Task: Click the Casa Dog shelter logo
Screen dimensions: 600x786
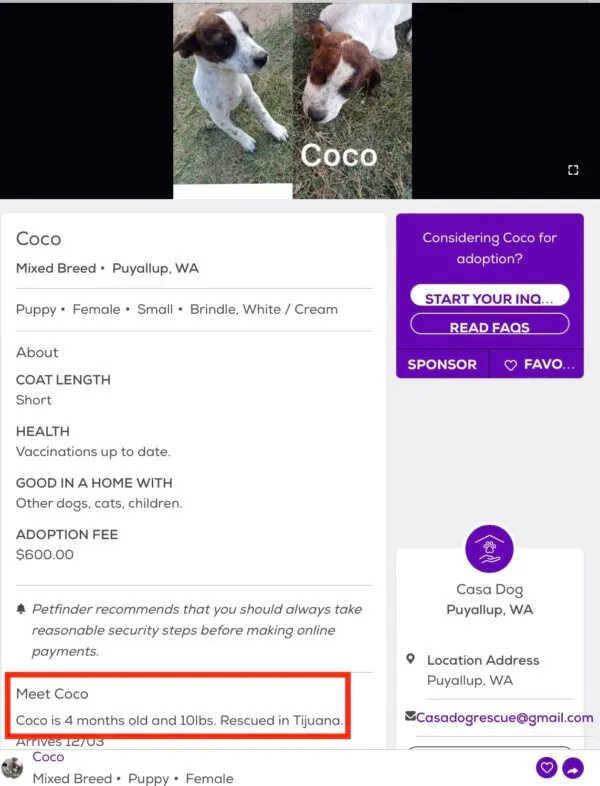Action: click(x=489, y=548)
